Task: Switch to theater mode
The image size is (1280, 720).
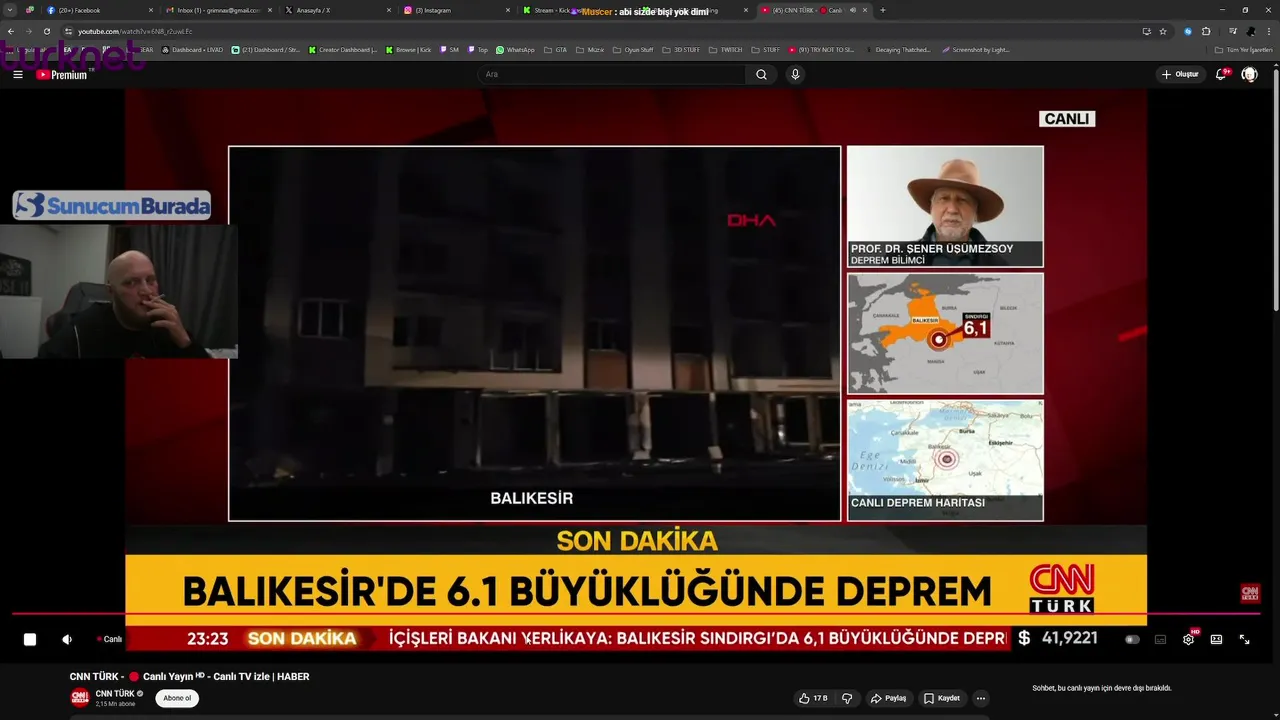Action: click(1216, 639)
